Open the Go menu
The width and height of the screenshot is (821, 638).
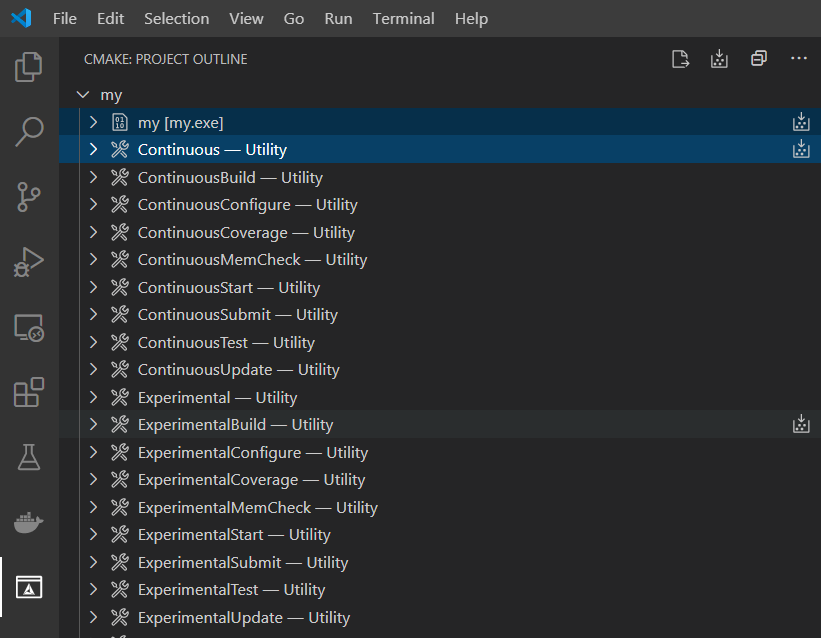point(294,19)
